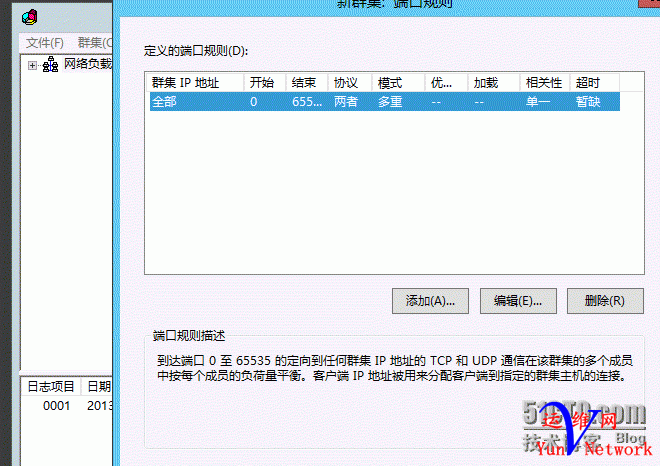Click the 添加(A)... button
The image size is (660, 466).
coord(430,301)
